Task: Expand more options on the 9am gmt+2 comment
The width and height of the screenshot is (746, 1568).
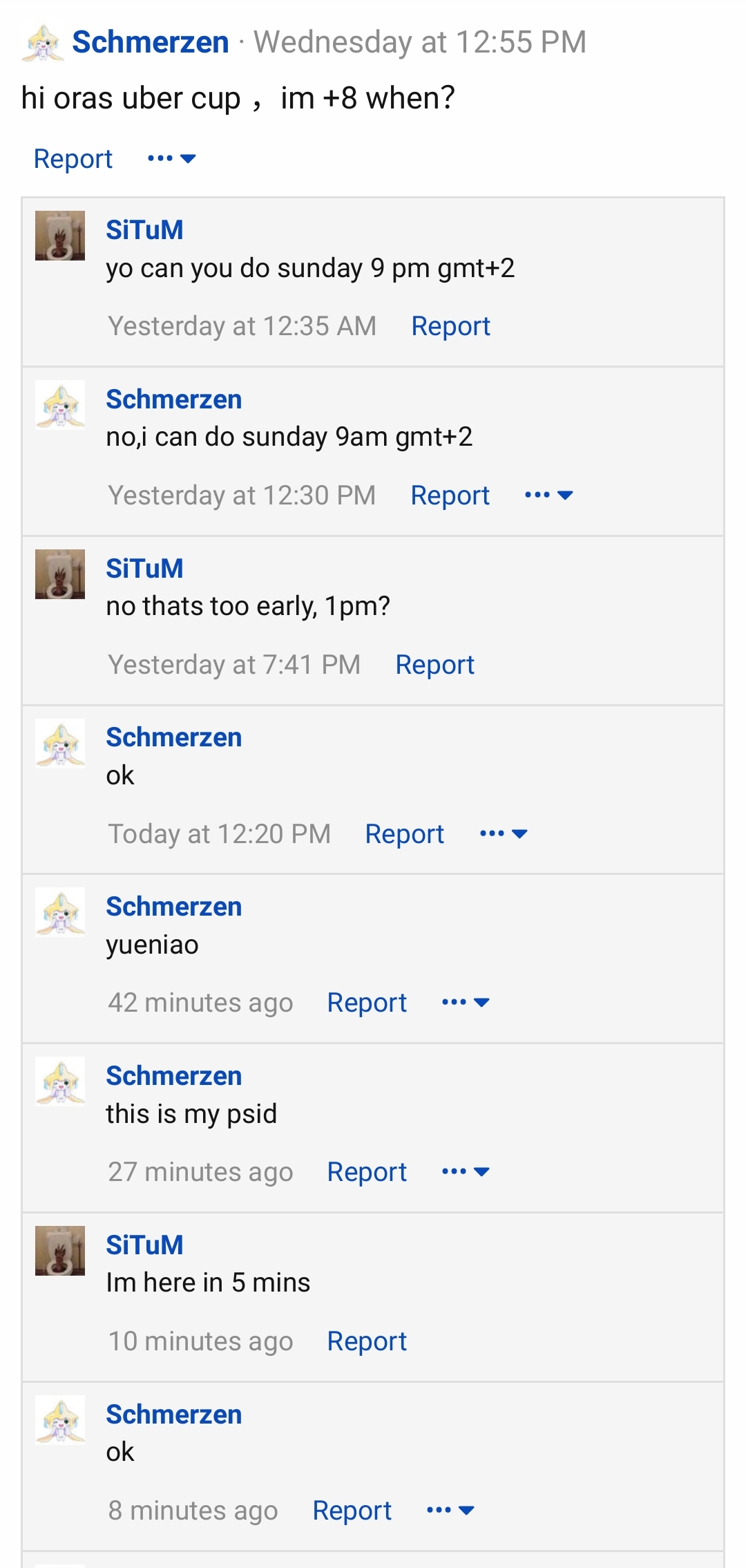Action: pos(549,495)
